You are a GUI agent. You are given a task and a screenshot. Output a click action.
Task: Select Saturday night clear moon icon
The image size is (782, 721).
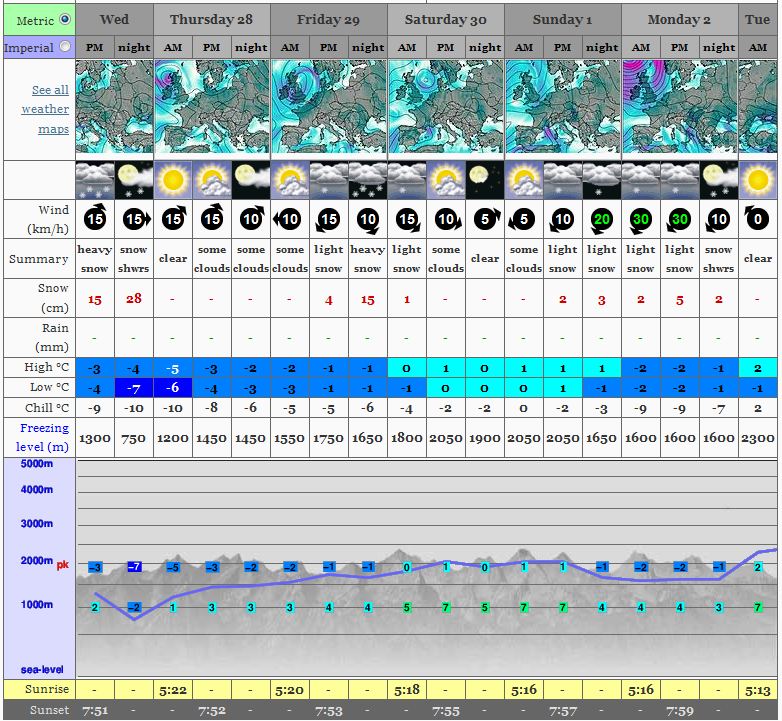click(x=485, y=180)
